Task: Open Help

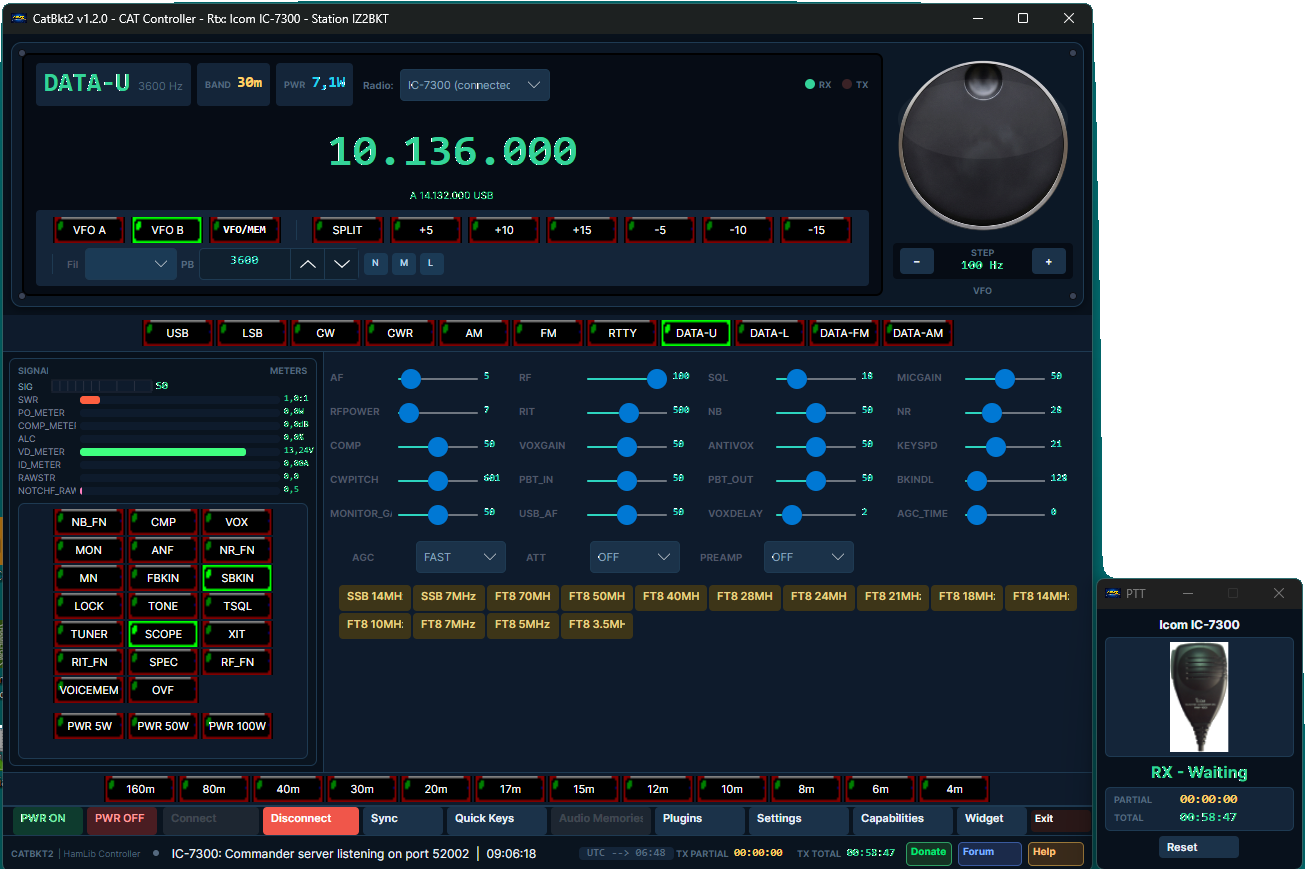Action: pyautogui.click(x=1056, y=853)
